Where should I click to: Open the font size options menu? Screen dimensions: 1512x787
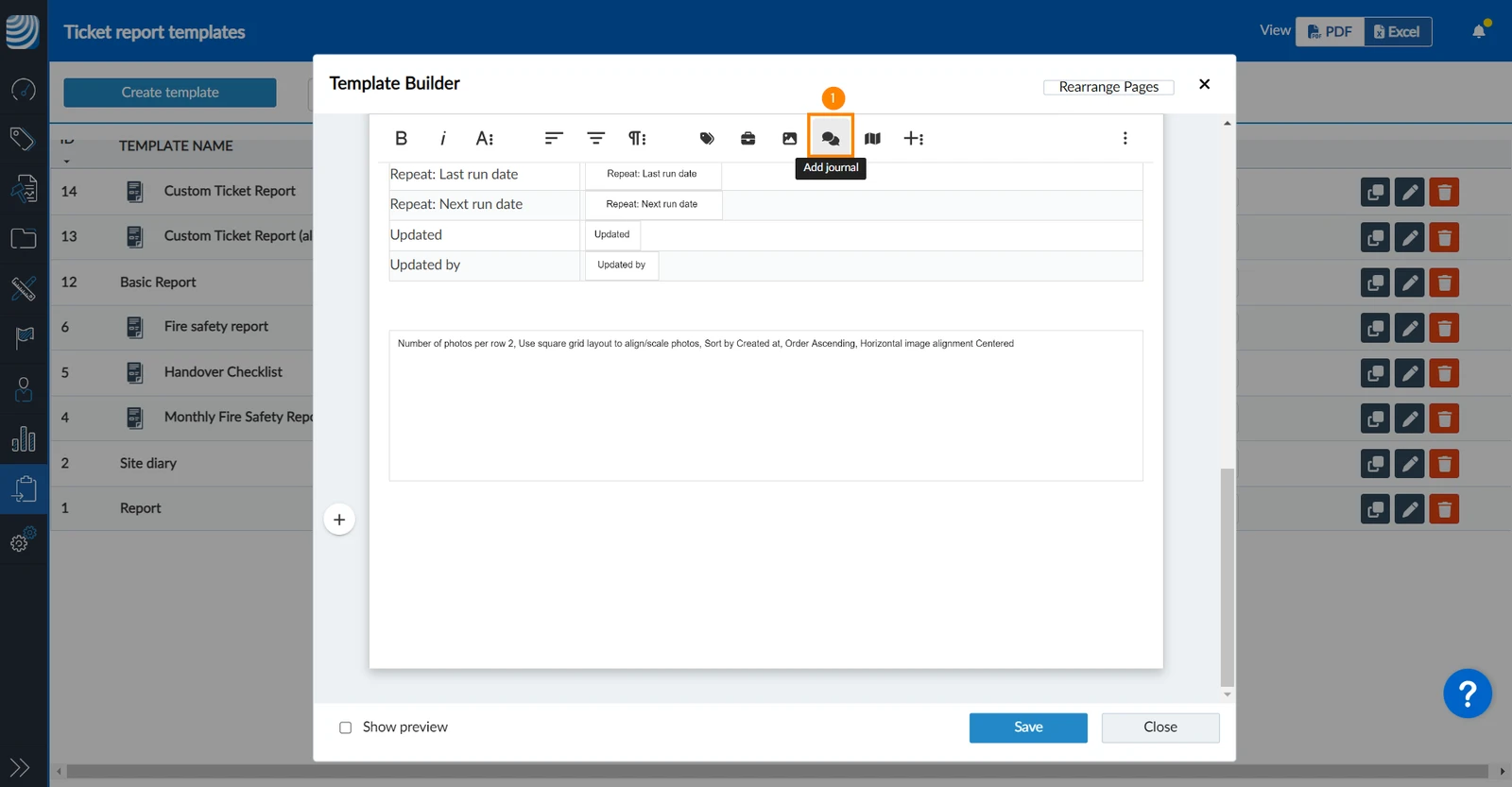[484, 138]
